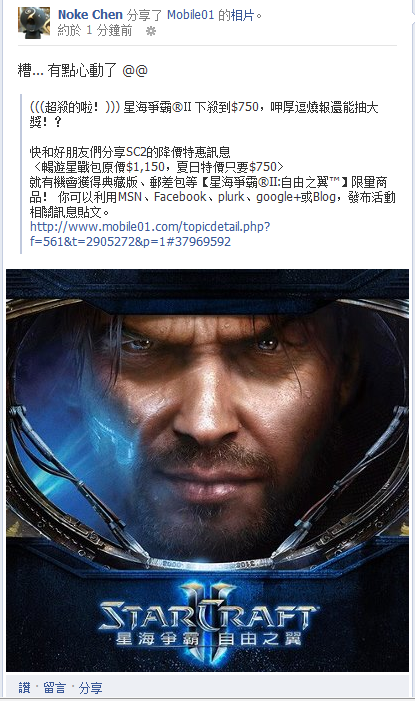Open the mobile01.com topicdetail.php URL

click(150, 226)
